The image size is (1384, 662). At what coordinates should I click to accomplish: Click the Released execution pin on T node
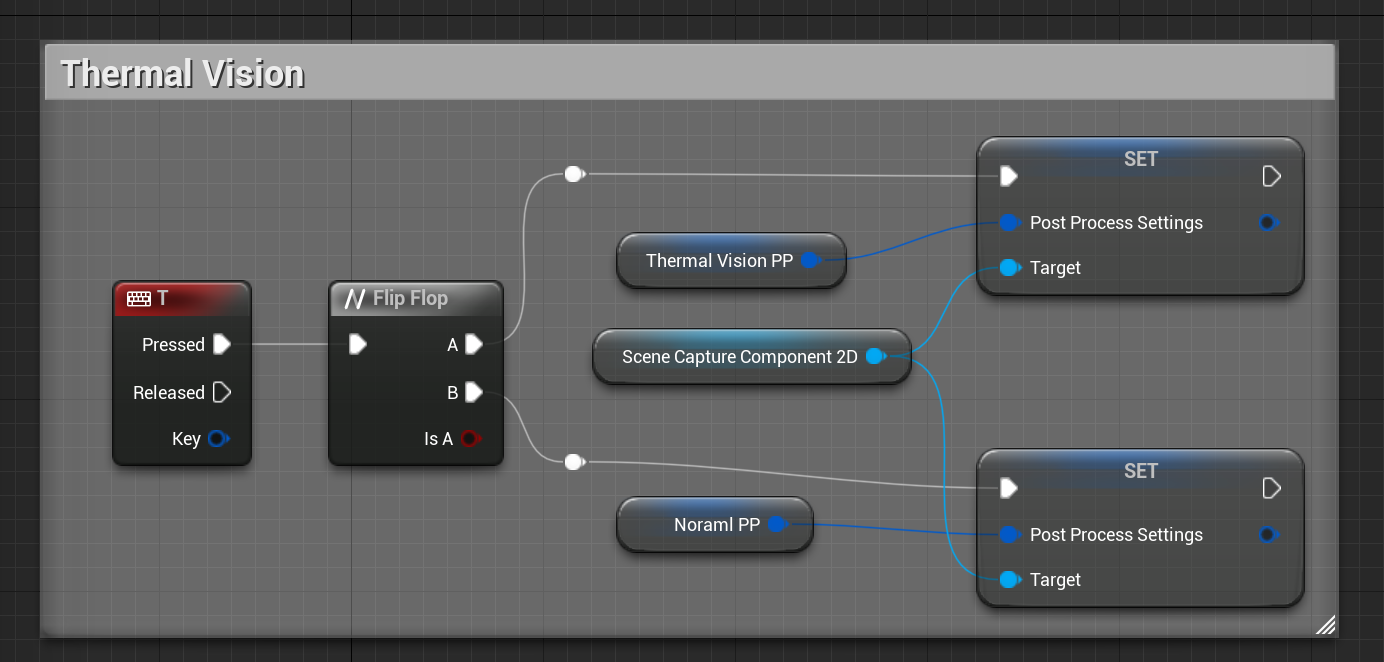222,392
